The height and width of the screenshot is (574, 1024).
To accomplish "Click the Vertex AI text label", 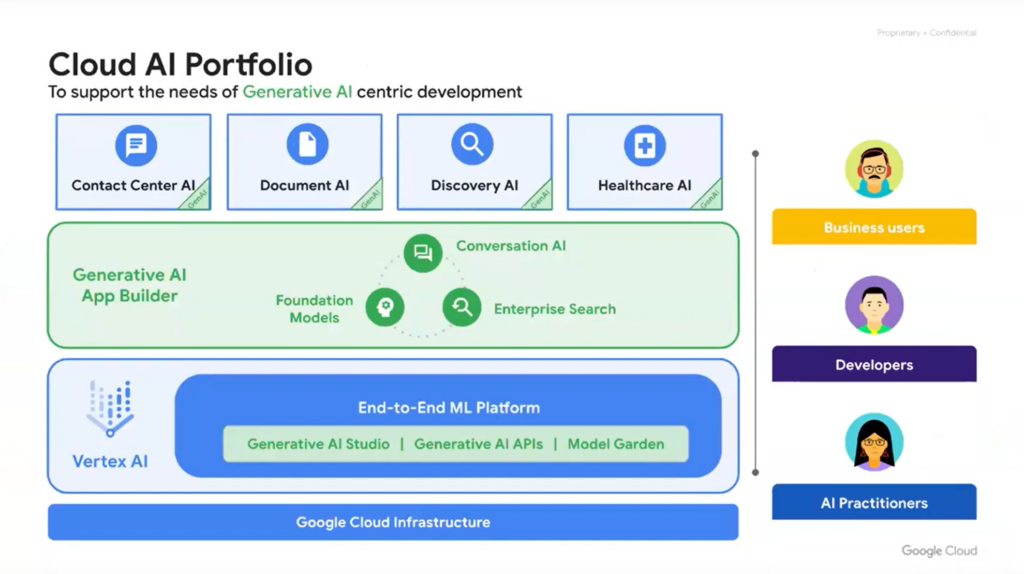I will tap(110, 461).
